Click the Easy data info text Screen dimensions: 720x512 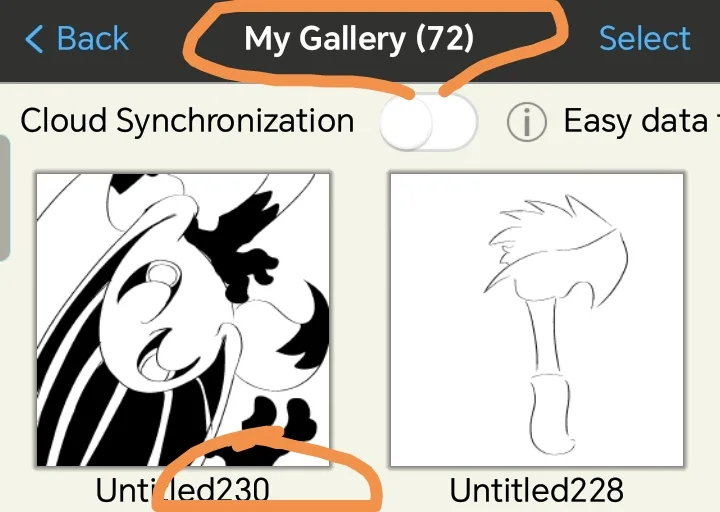641,122
